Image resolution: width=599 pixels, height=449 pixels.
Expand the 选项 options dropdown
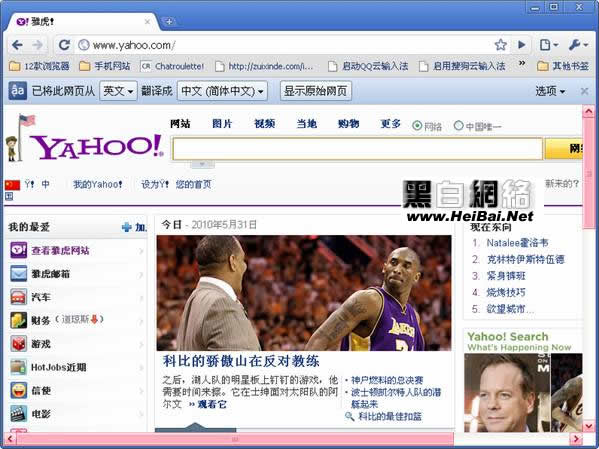[550, 91]
